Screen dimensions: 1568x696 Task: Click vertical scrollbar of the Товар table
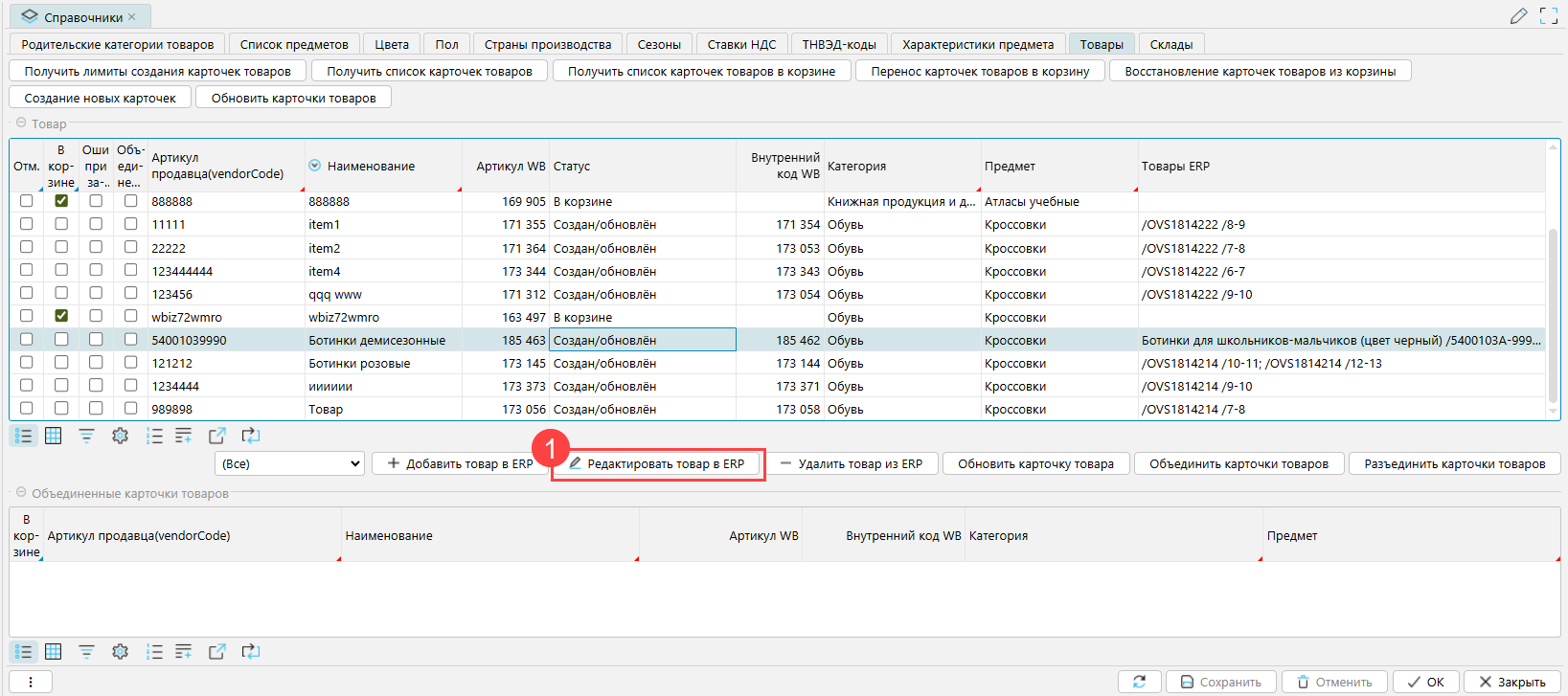coord(1553,316)
